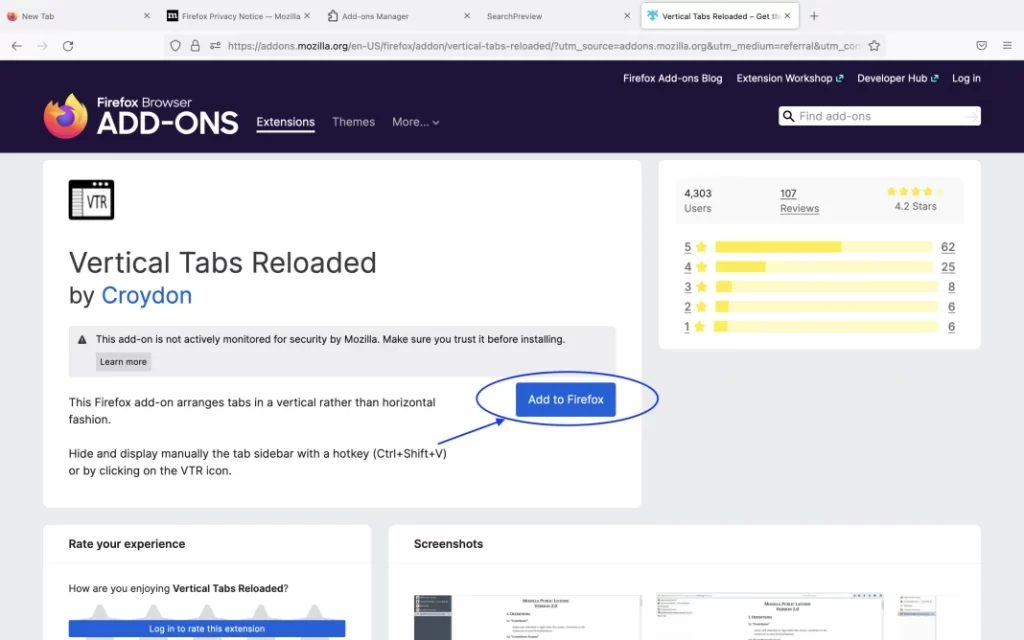This screenshot has height=640, width=1024.
Task: Click the Screenshots section heading
Action: point(449,544)
